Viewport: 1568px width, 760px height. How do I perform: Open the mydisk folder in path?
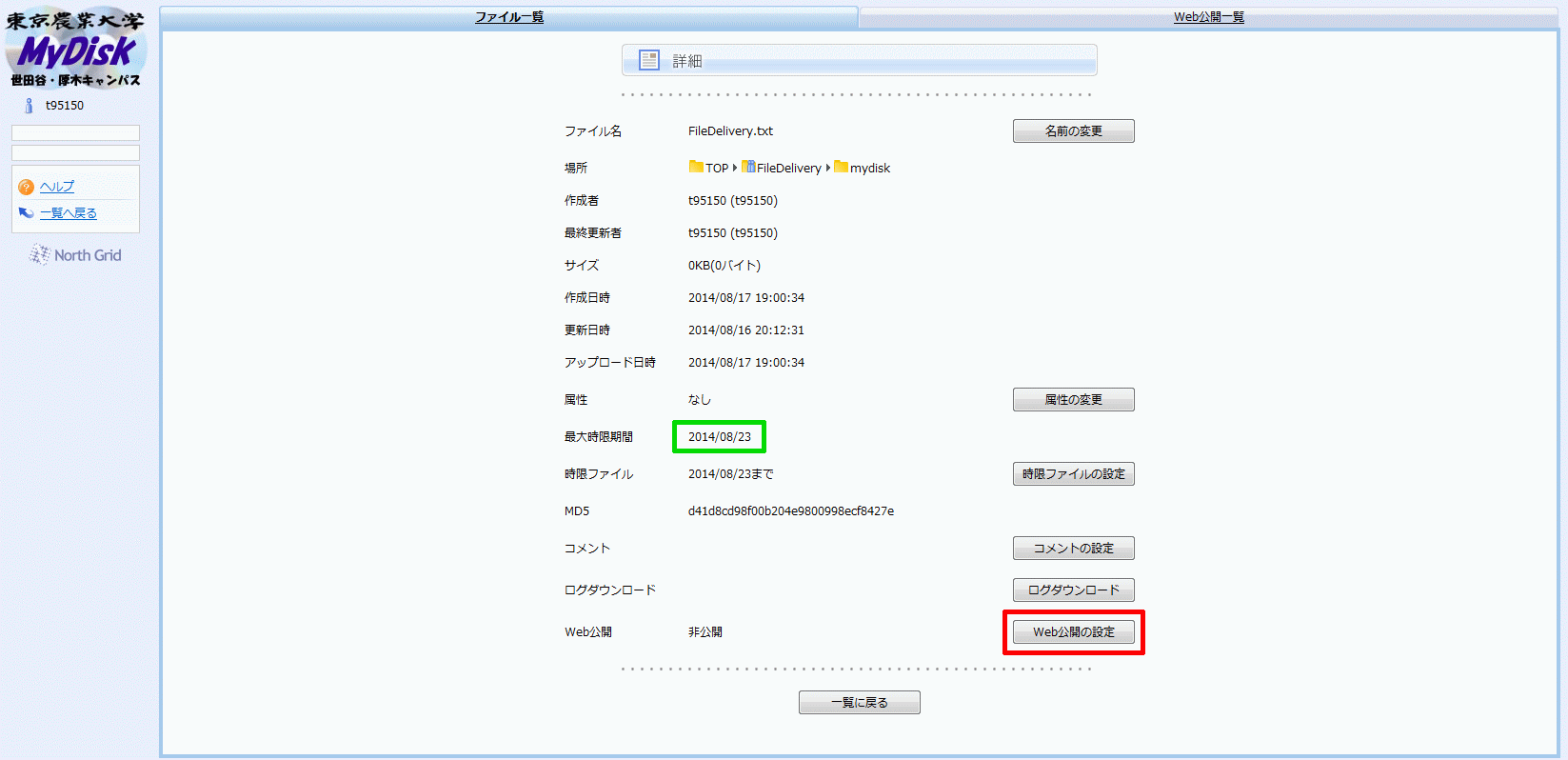tap(863, 168)
